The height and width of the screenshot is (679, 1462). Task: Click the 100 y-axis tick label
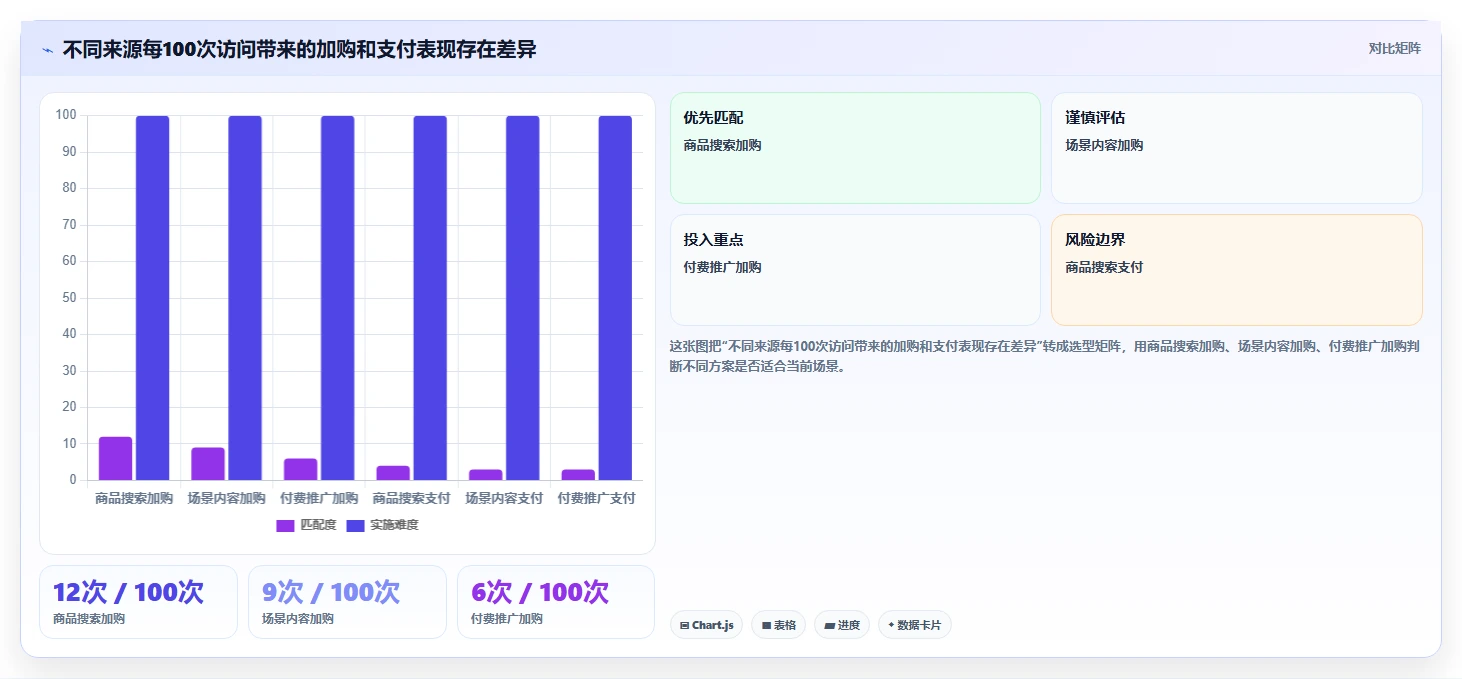point(66,115)
